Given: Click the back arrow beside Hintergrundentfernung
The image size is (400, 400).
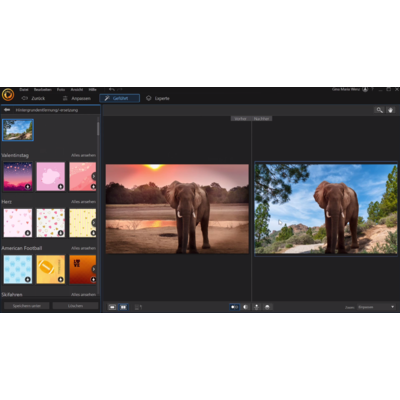Looking at the screenshot, I should coord(7,110).
